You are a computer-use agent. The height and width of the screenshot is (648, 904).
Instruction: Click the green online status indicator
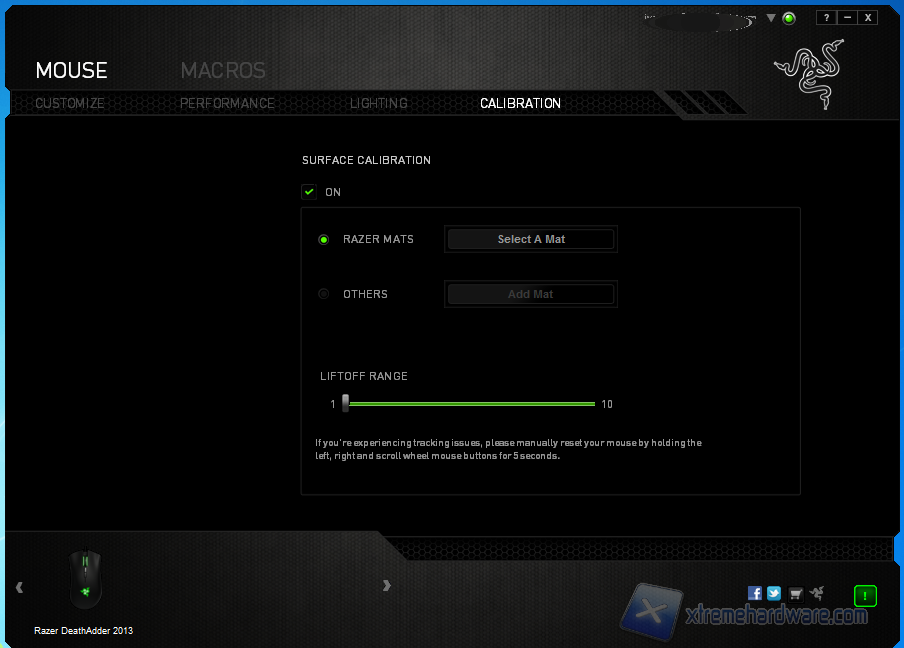[x=789, y=18]
